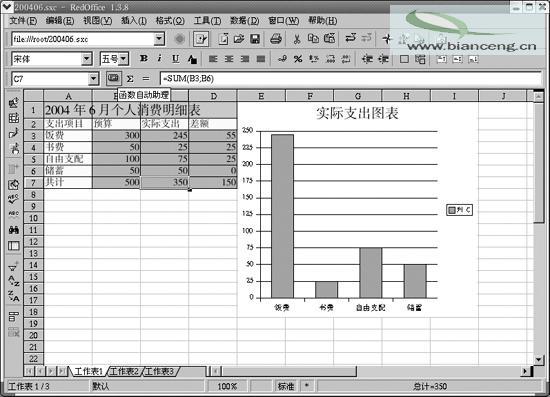This screenshot has width=550, height=397.
Task: Click the row 7 header
Action: [33, 182]
